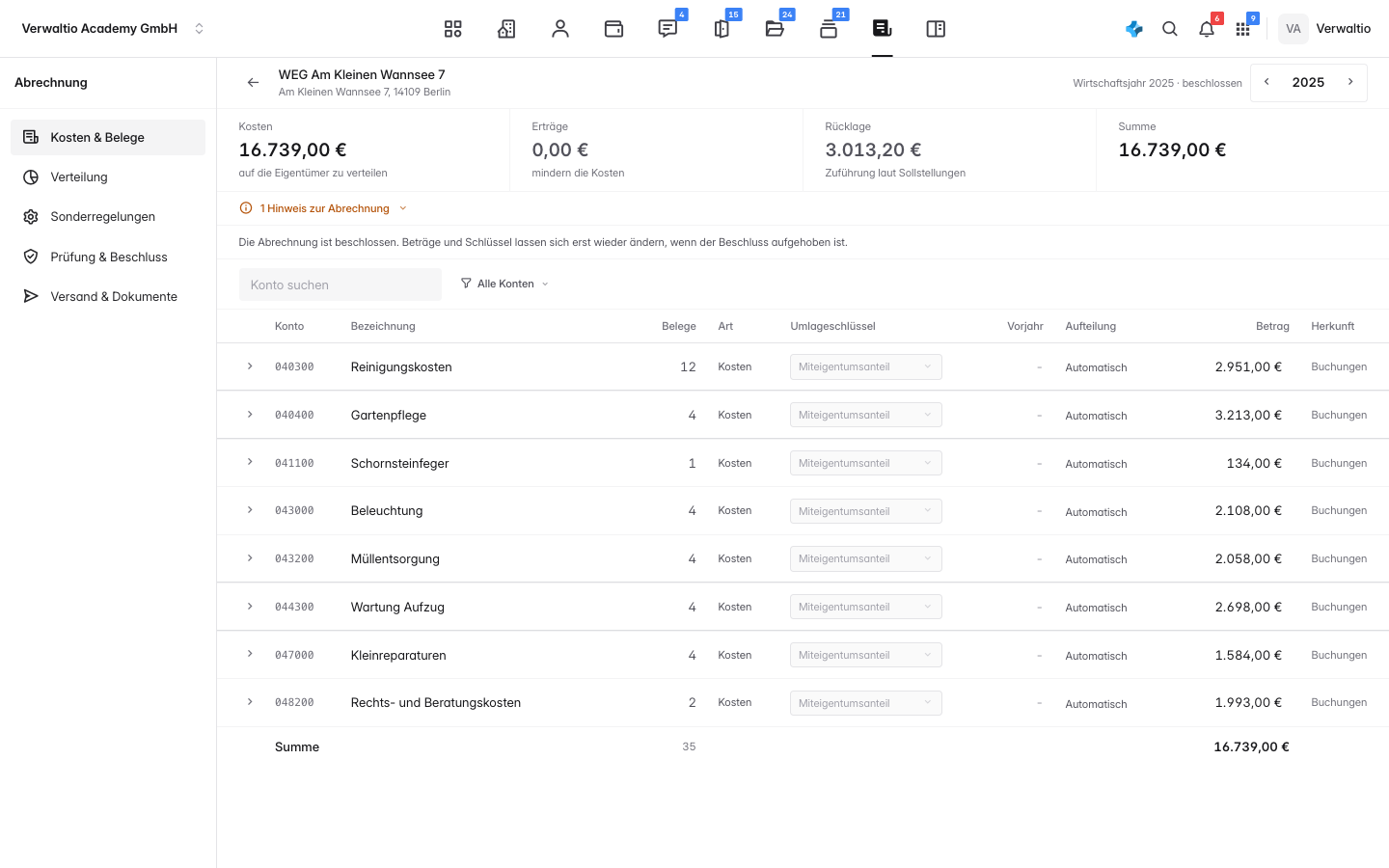Open the Verwaltio user account menu
The image size is (1389, 868).
1325,29
